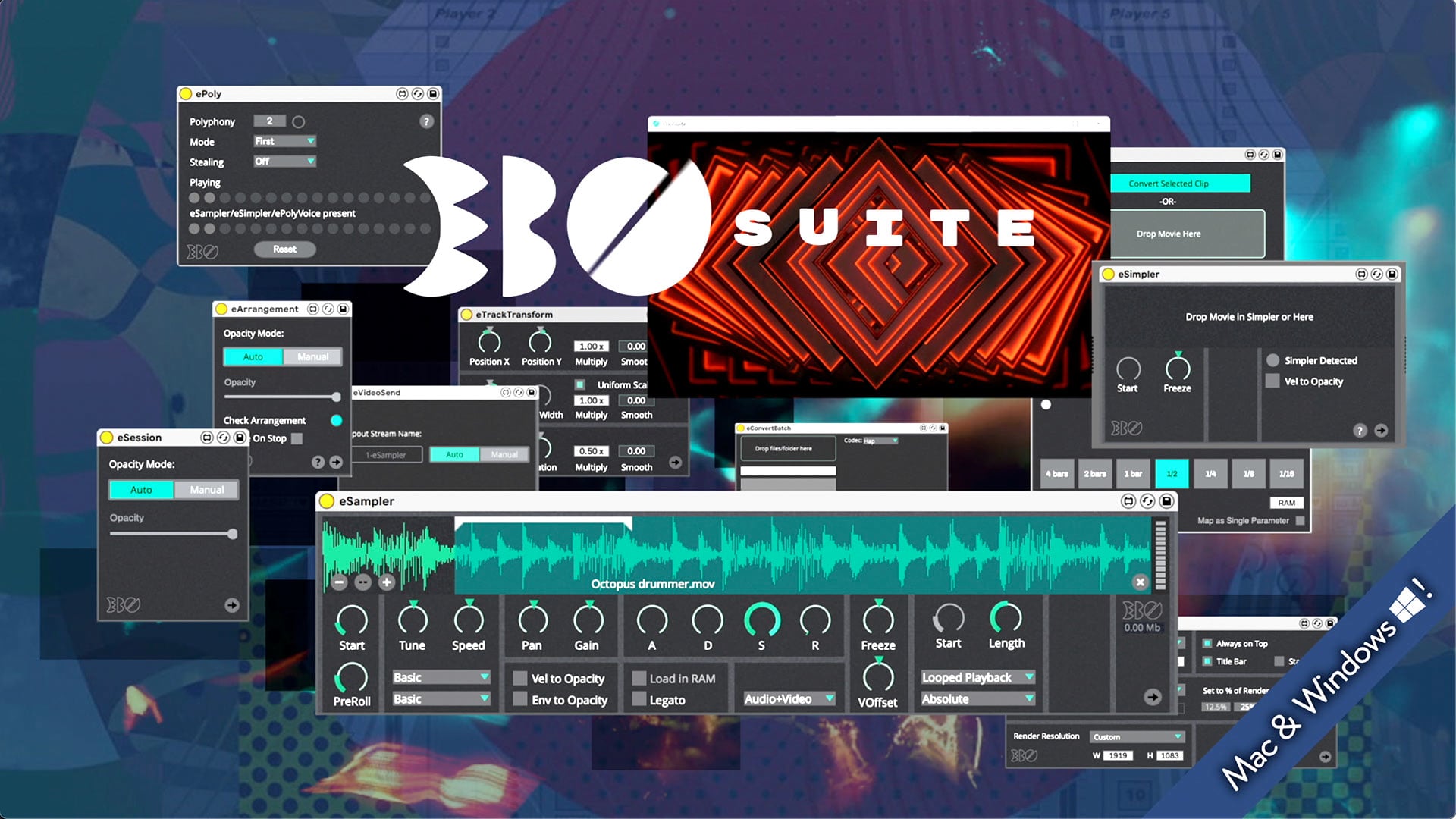This screenshot has height=819, width=1456.
Task: Click the eSession yellow device activator circle
Action: (x=107, y=438)
